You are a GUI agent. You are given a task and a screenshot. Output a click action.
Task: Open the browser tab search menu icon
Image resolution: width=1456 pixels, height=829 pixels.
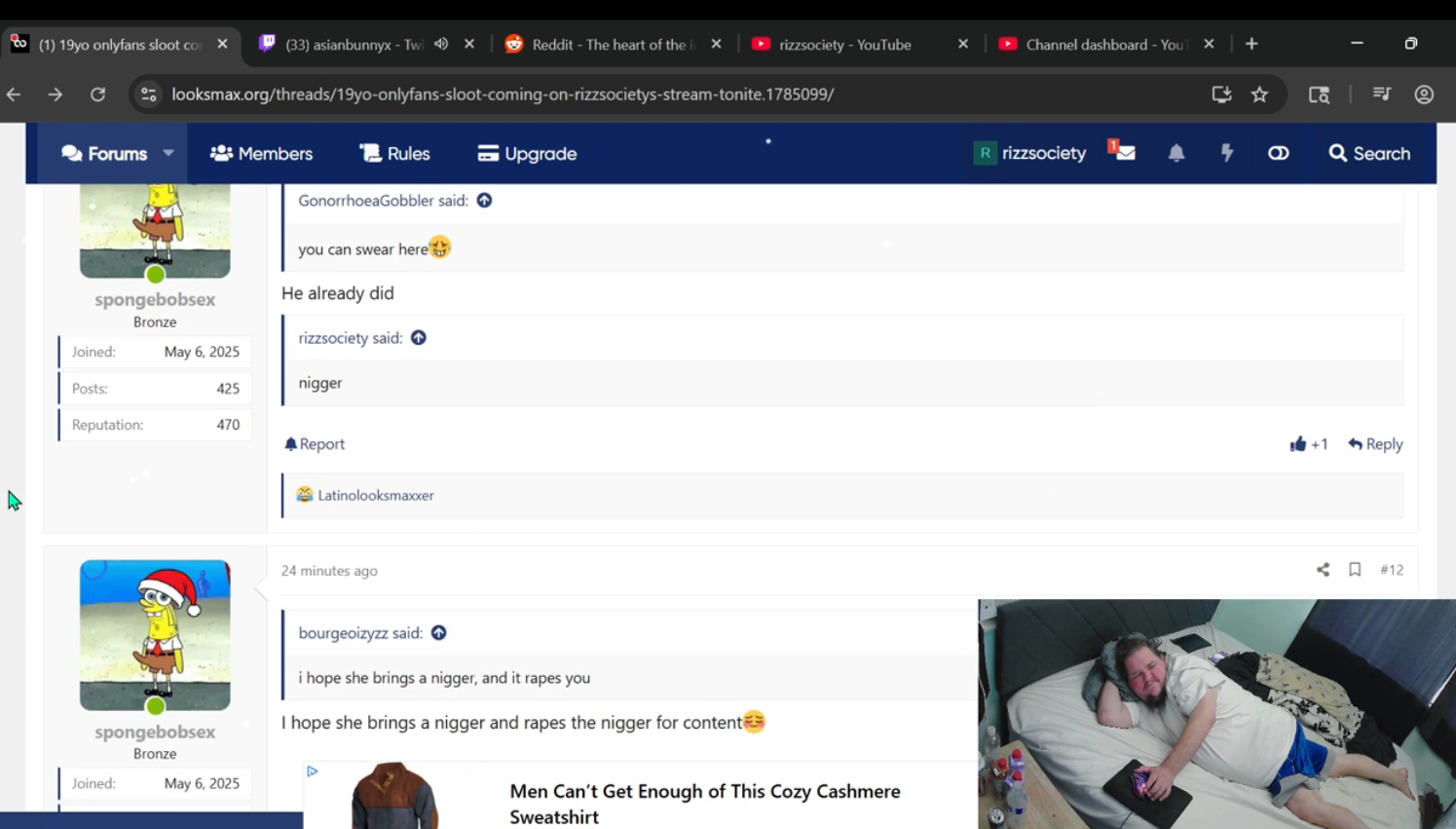pos(1319,94)
